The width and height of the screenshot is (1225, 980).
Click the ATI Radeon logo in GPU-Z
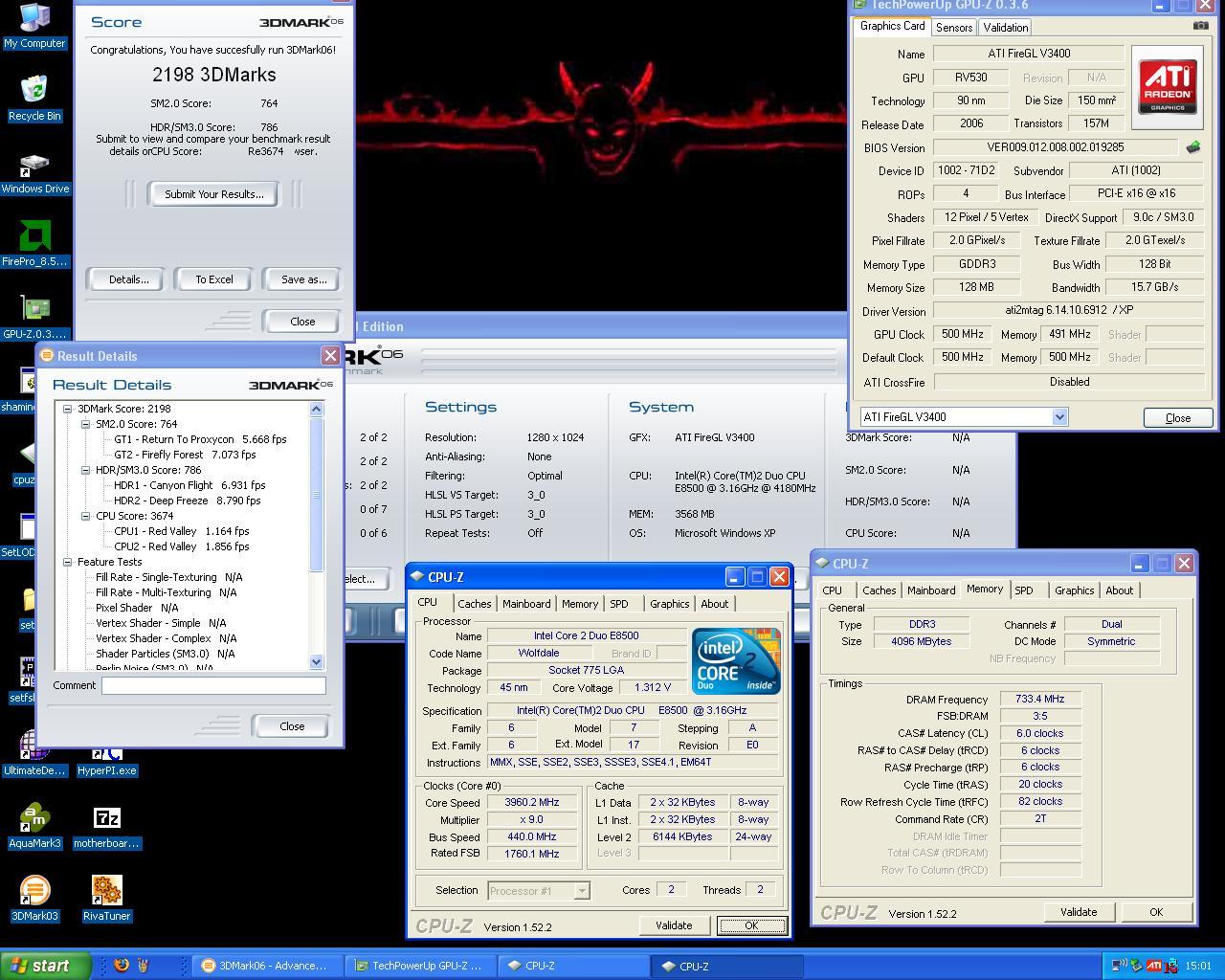[x=1167, y=86]
